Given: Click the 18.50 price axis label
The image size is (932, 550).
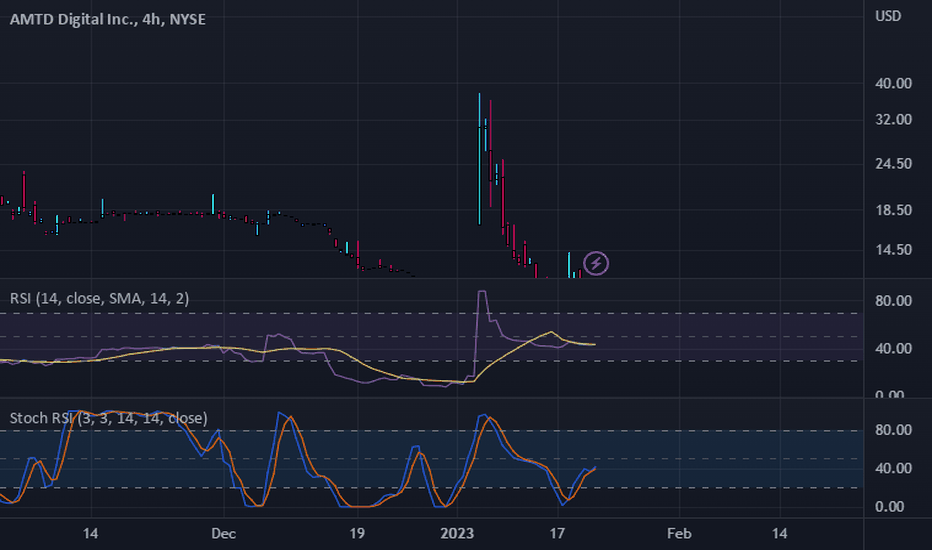Looking at the screenshot, I should pos(893,210).
